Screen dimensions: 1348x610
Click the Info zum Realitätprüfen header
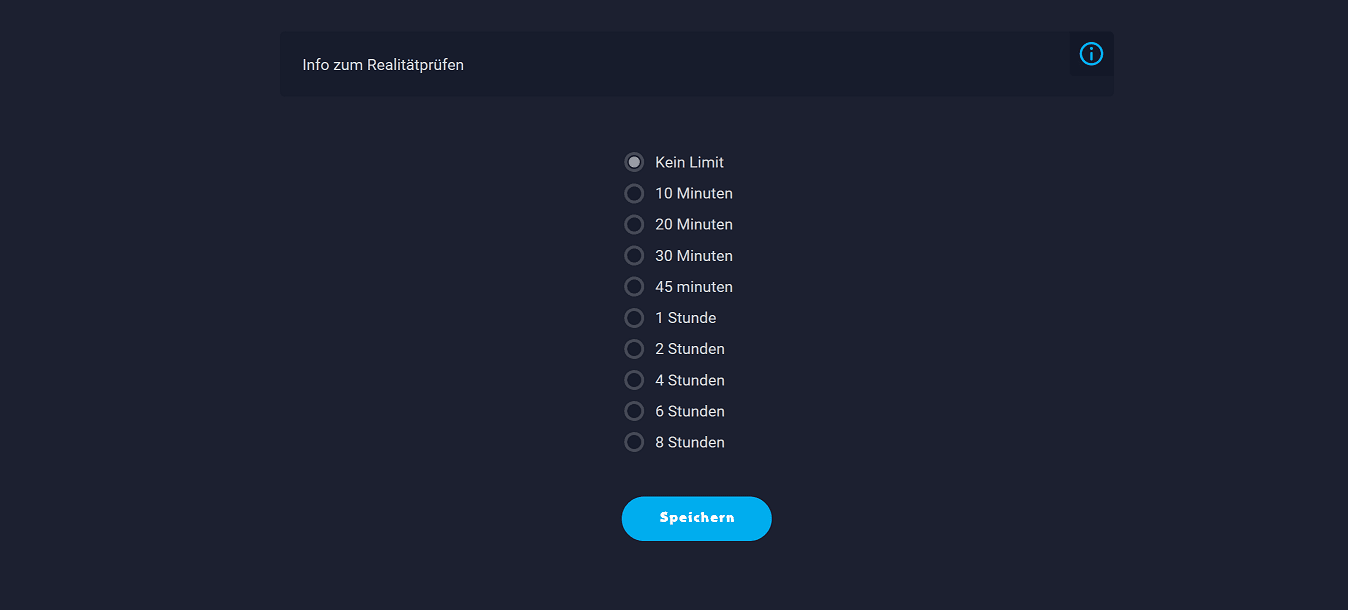[x=383, y=64]
